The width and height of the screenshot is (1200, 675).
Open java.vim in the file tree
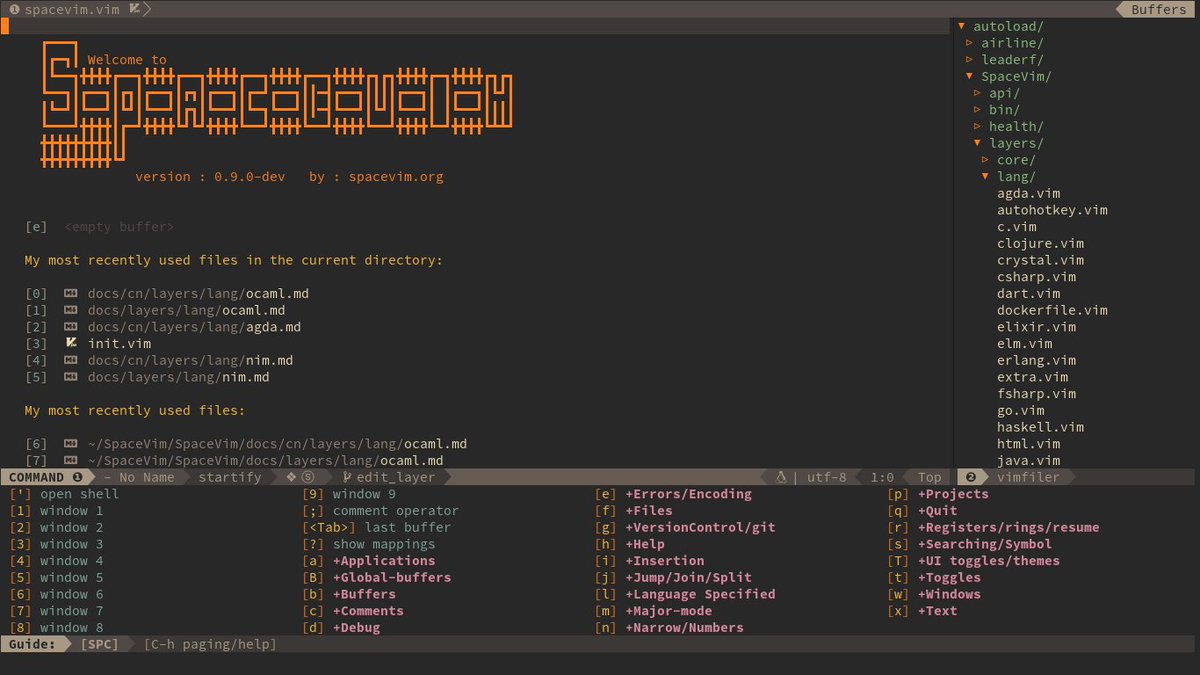tap(1028, 461)
